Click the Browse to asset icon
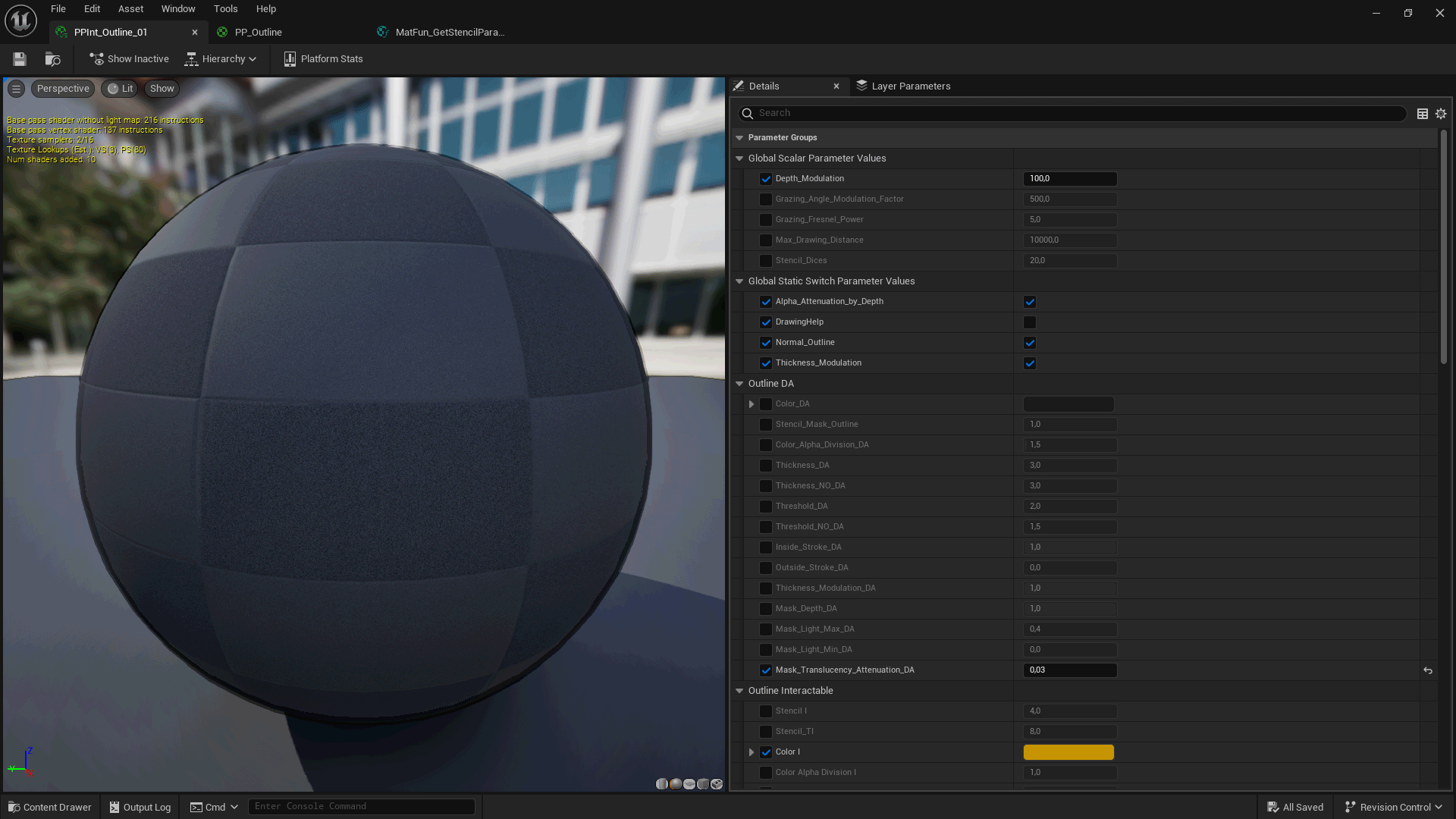The width and height of the screenshot is (1456, 819). coord(52,58)
